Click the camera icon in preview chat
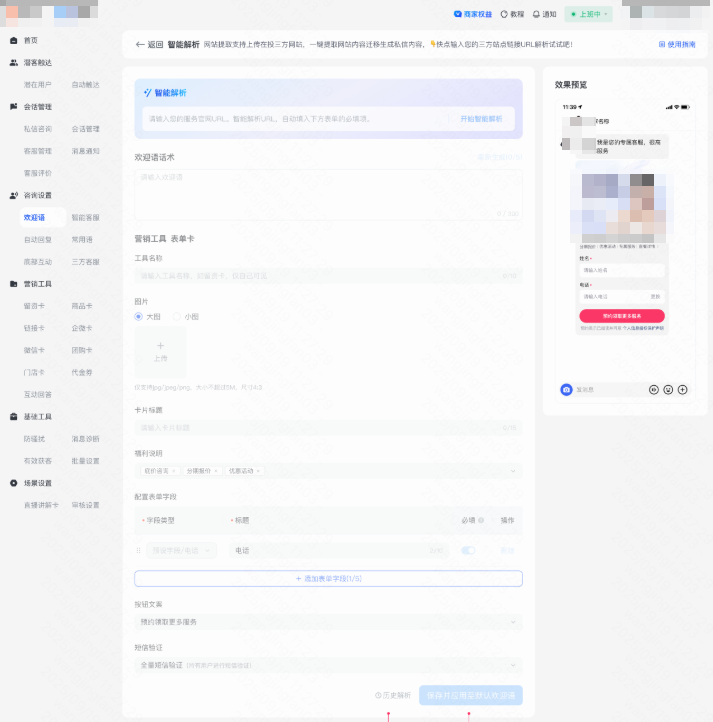This screenshot has height=722, width=713. click(566, 390)
